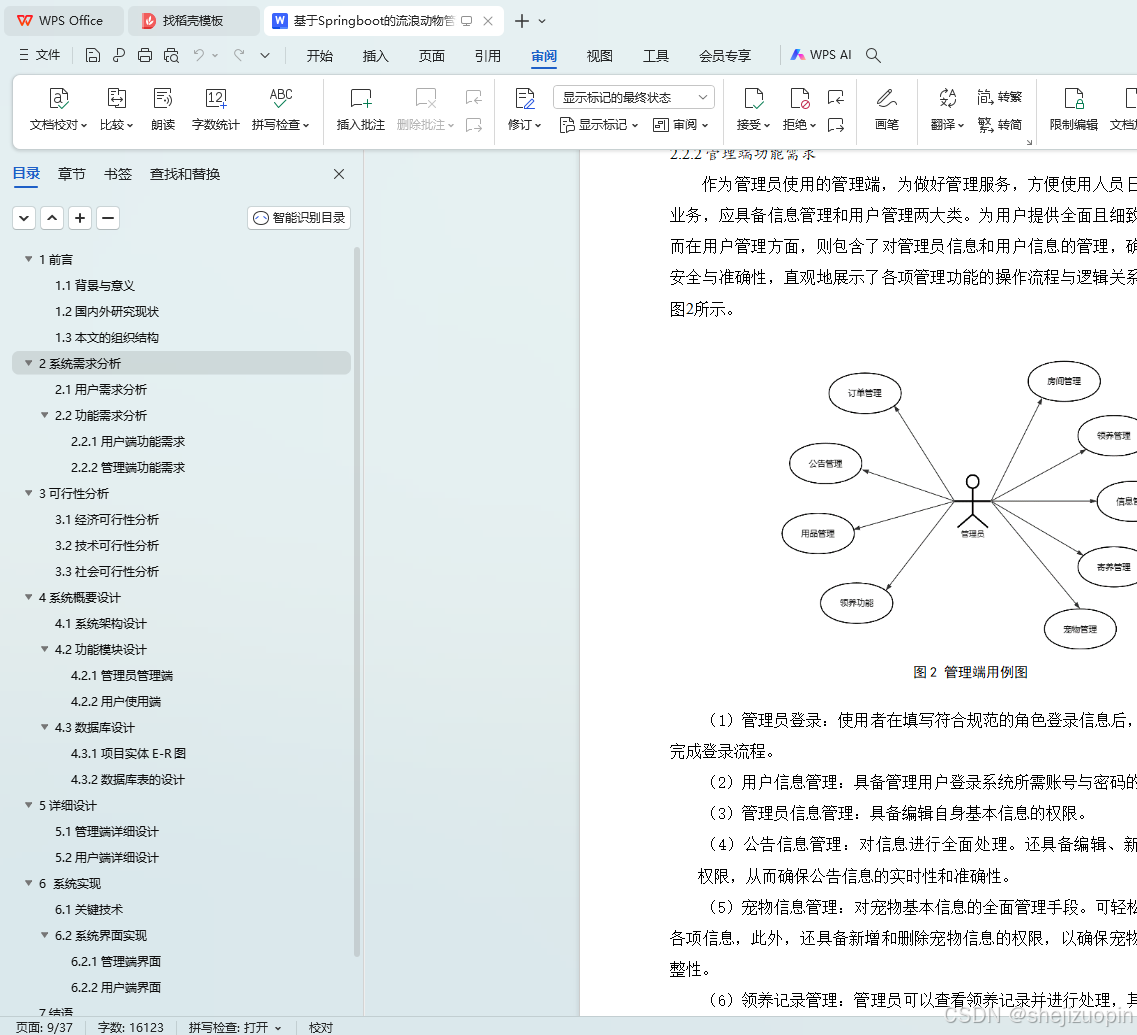Collapse the 6.2 系统界面实现 node
Viewport: 1137px width, 1035px height.
pos(45,935)
